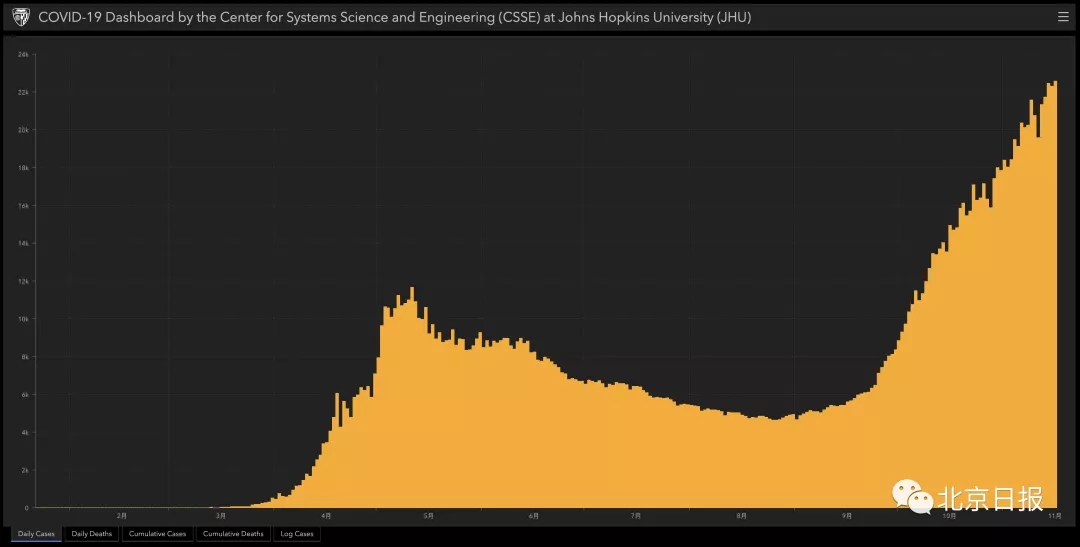Open the hamburger menu in the header
Screen dimensions: 1080x547
click(x=1063, y=17)
